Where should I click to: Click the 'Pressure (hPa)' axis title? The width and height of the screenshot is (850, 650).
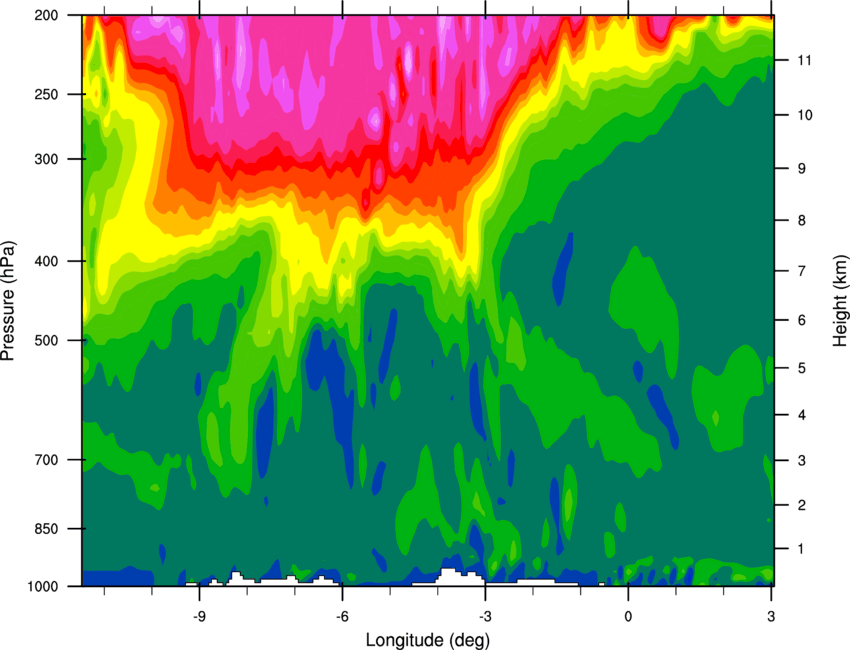(8, 301)
